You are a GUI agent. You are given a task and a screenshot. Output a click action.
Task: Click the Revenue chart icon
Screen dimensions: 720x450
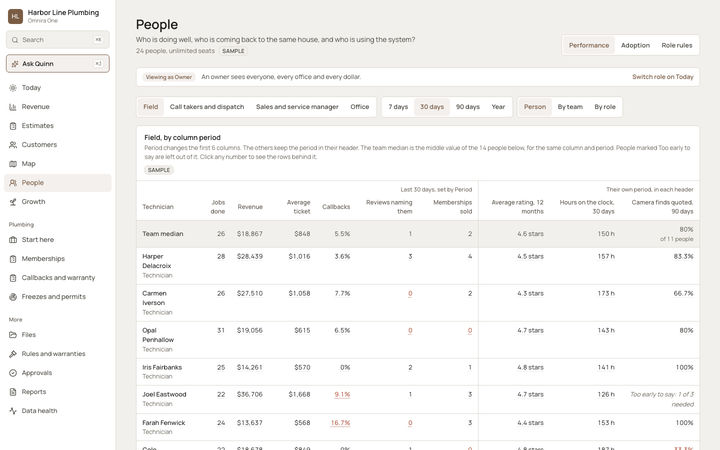click(13, 107)
